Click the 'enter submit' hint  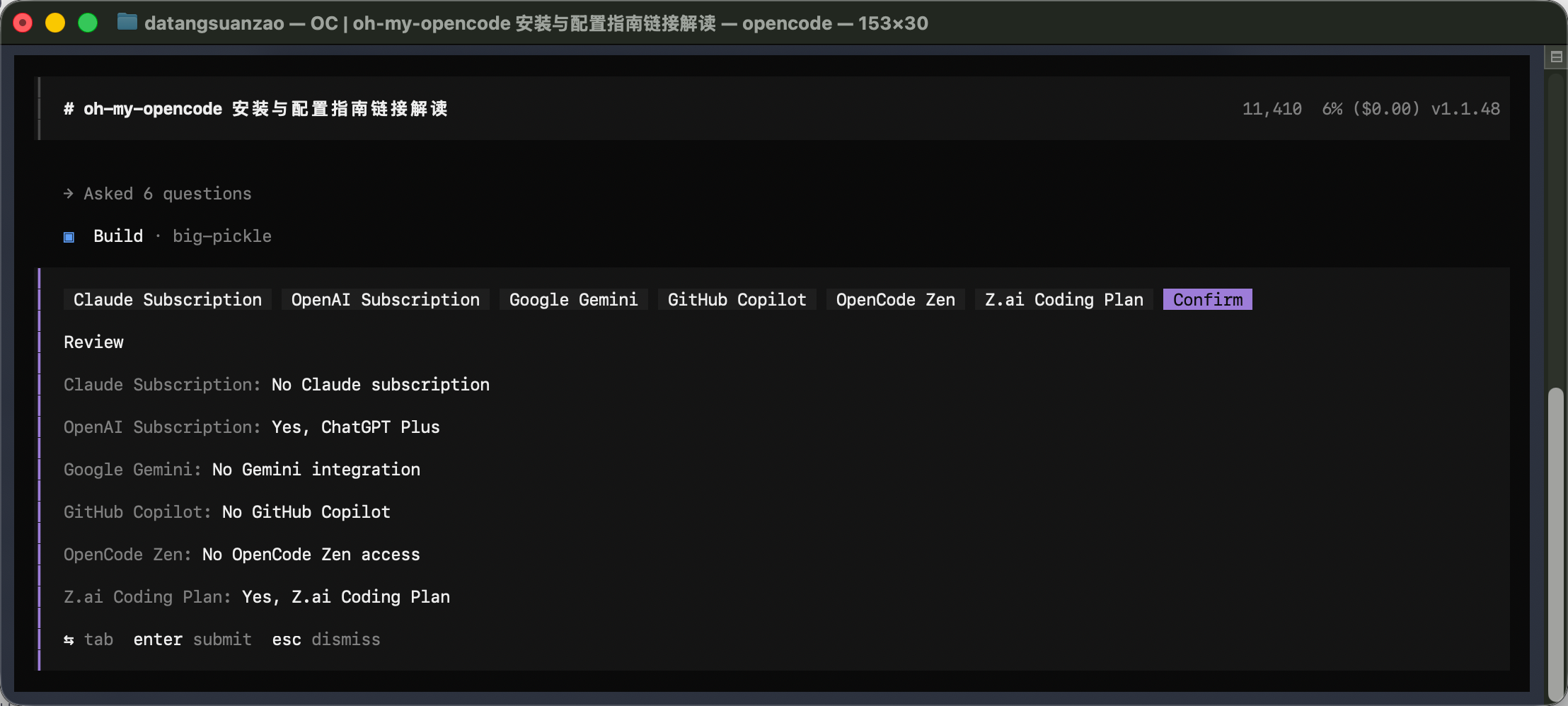click(192, 640)
